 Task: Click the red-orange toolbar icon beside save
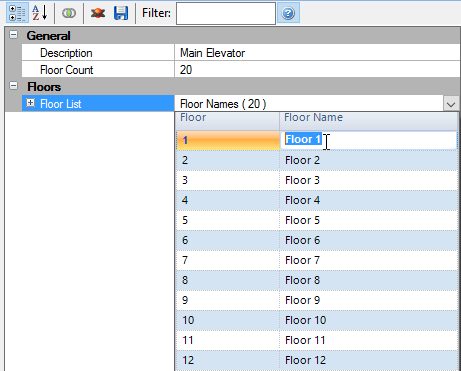pos(98,13)
